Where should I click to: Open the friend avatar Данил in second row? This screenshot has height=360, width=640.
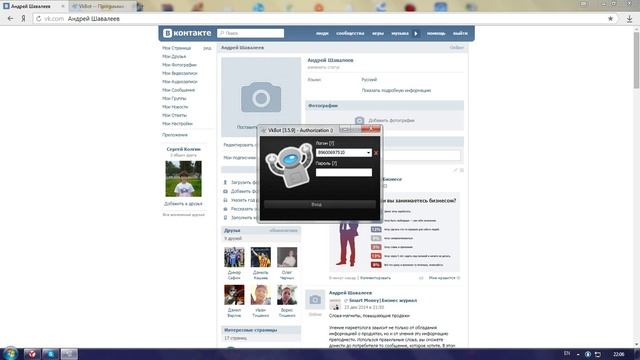(234, 295)
